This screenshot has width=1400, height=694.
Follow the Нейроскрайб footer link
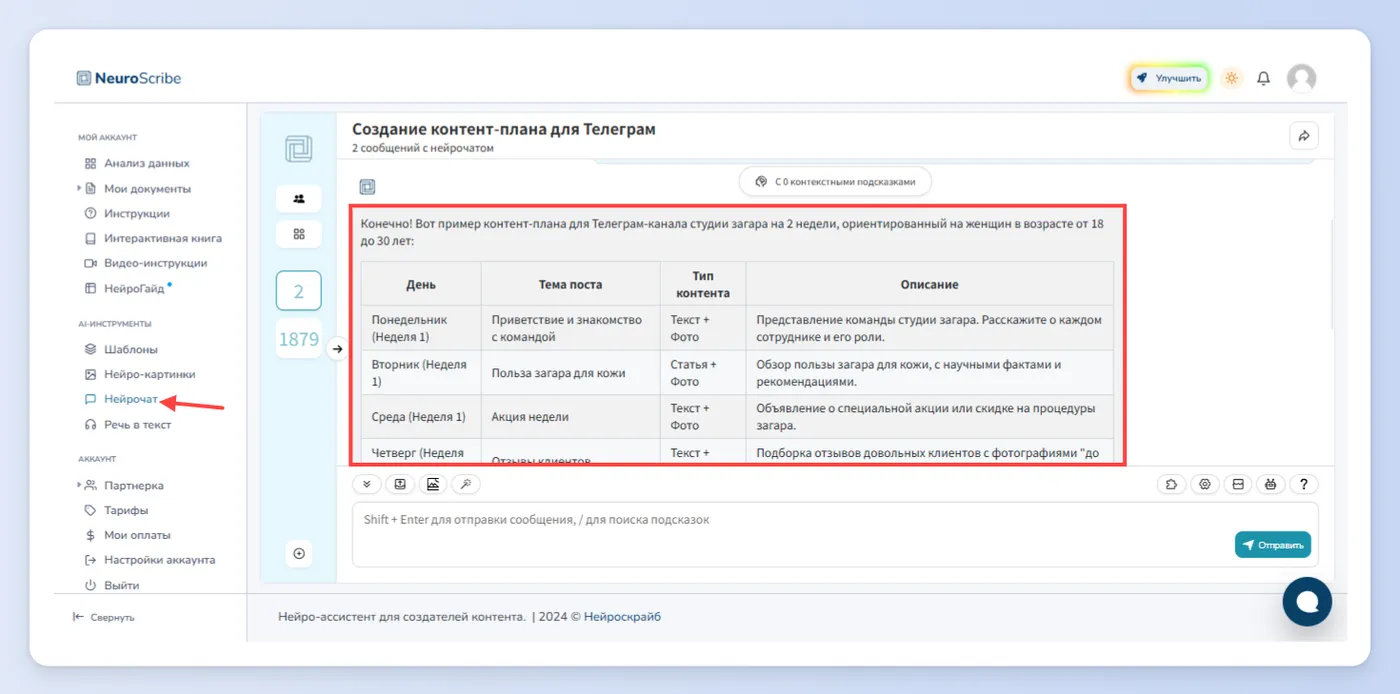[622, 617]
